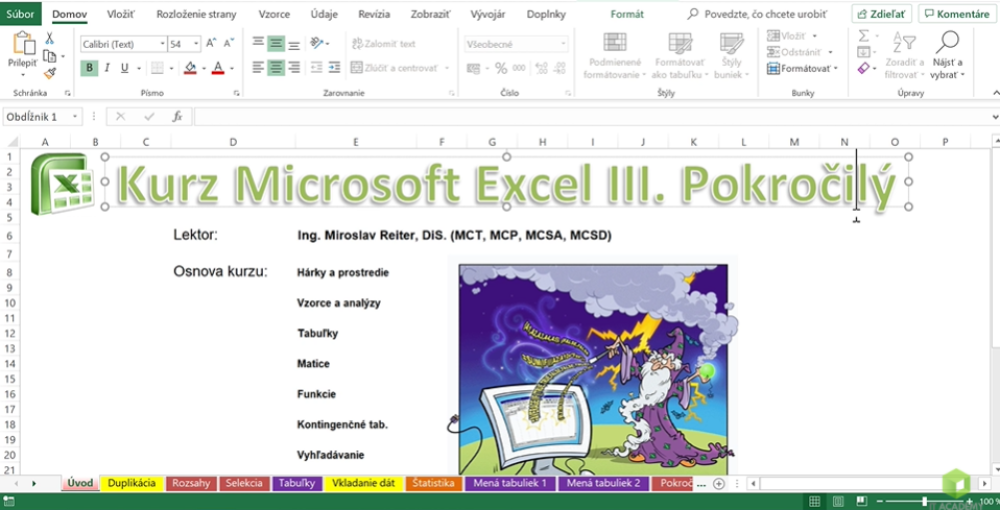This screenshot has width=1000, height=510.
Task: Click the red font color swatch
Action: click(x=218, y=68)
